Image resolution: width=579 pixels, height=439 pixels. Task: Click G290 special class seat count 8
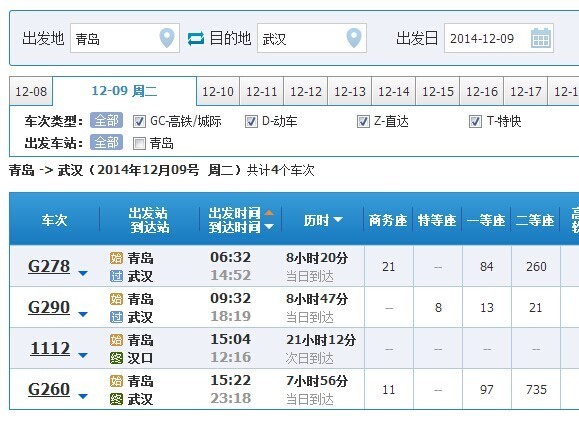point(438,308)
